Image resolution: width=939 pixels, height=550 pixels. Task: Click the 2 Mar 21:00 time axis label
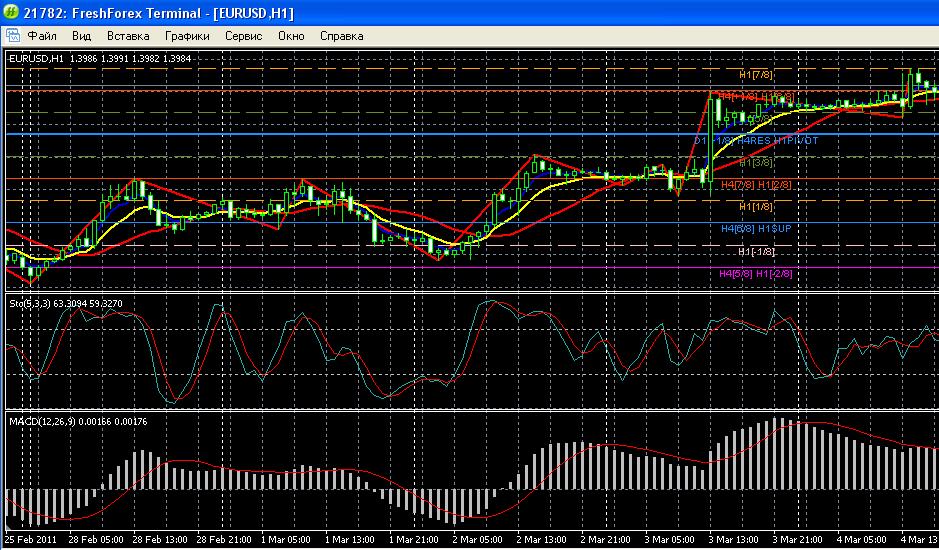pos(606,539)
